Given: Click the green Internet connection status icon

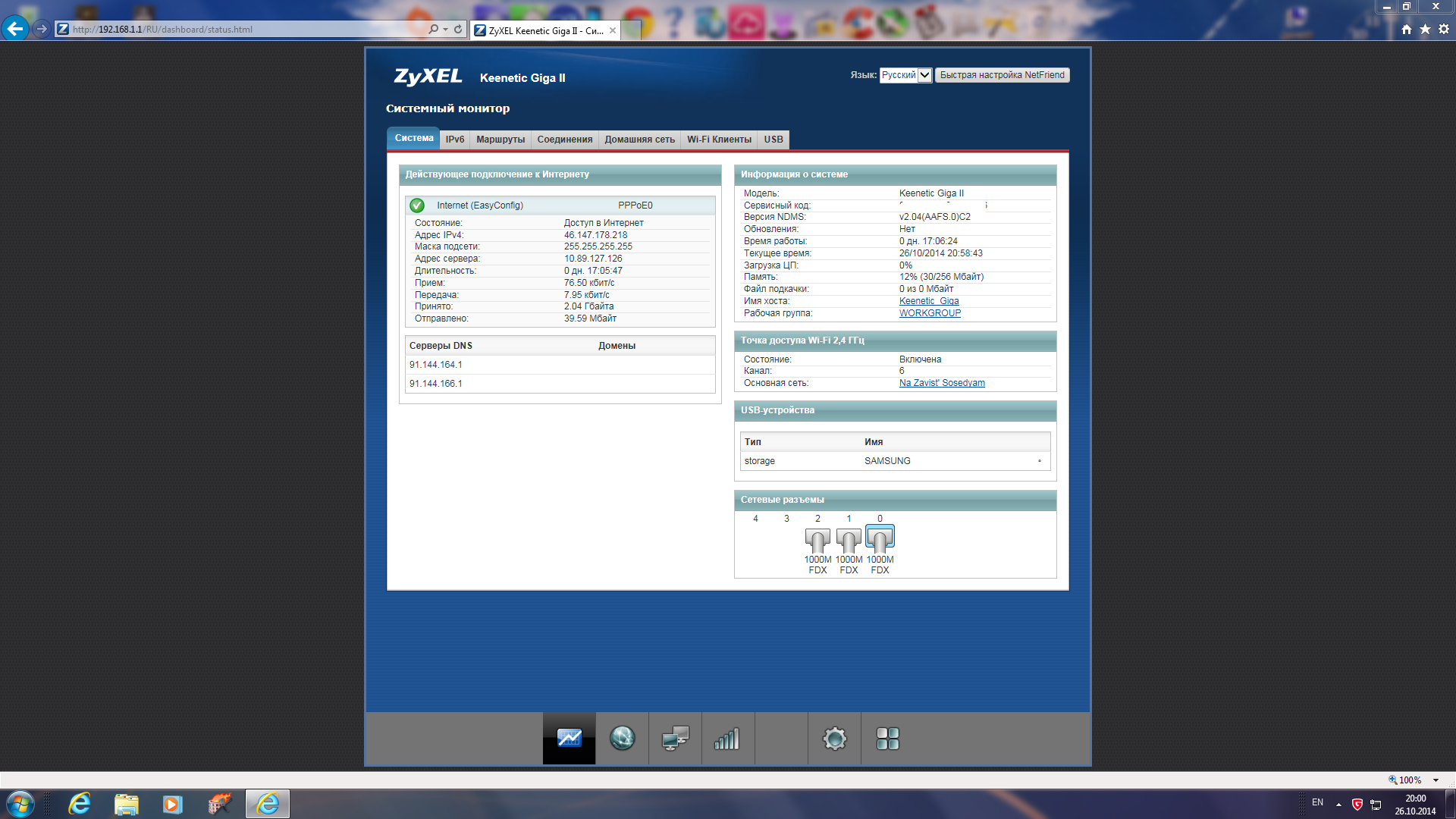Looking at the screenshot, I should tap(417, 206).
